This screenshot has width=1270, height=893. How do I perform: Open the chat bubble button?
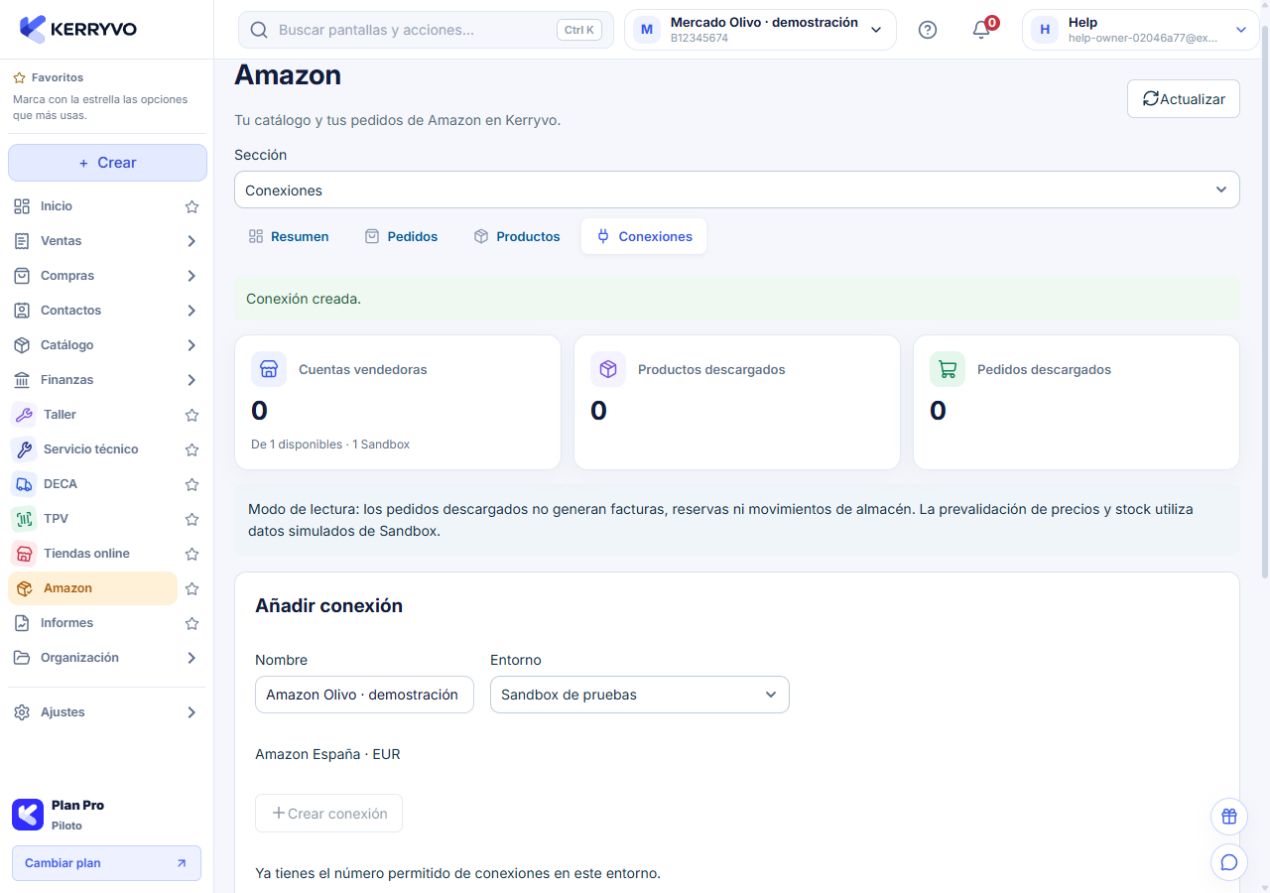(x=1229, y=861)
